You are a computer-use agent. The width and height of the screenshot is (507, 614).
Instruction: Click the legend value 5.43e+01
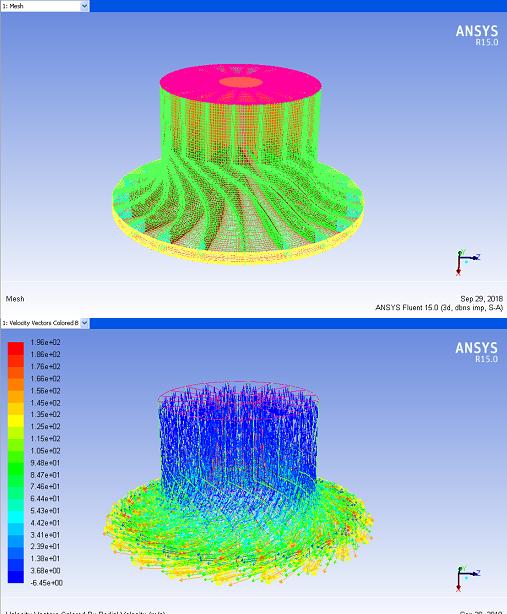(x=45, y=511)
